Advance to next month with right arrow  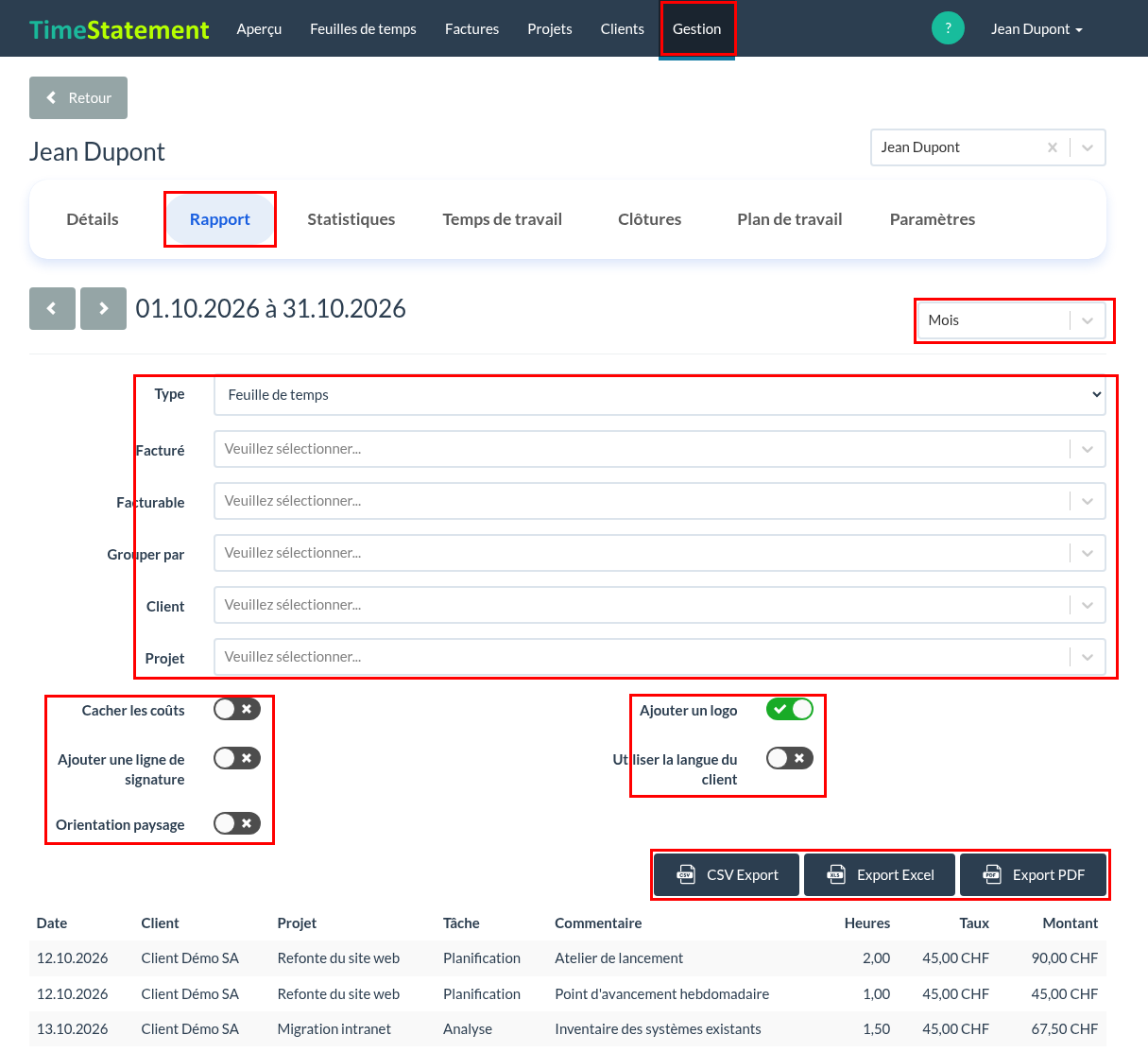point(103,308)
